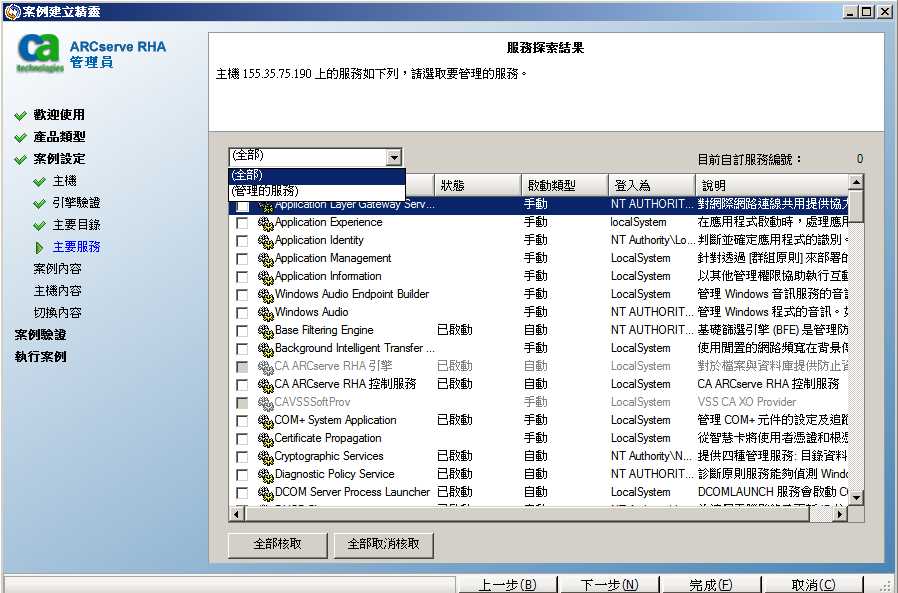Click the CA technologies logo

(x=40, y=54)
